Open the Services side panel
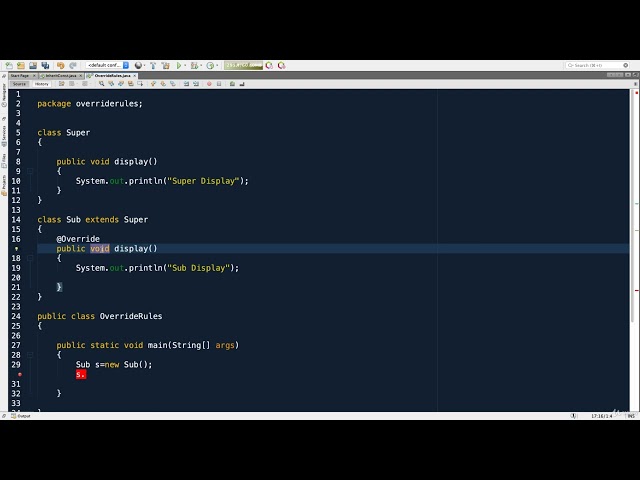640x480 pixels. pyautogui.click(x=4, y=135)
